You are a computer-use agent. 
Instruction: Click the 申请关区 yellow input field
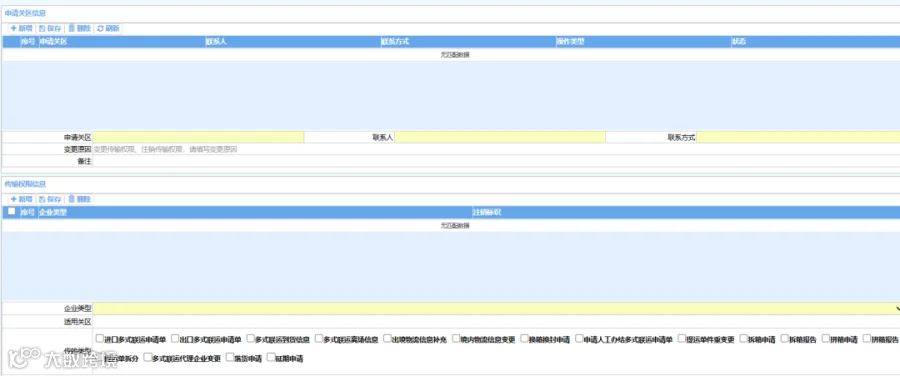point(199,137)
